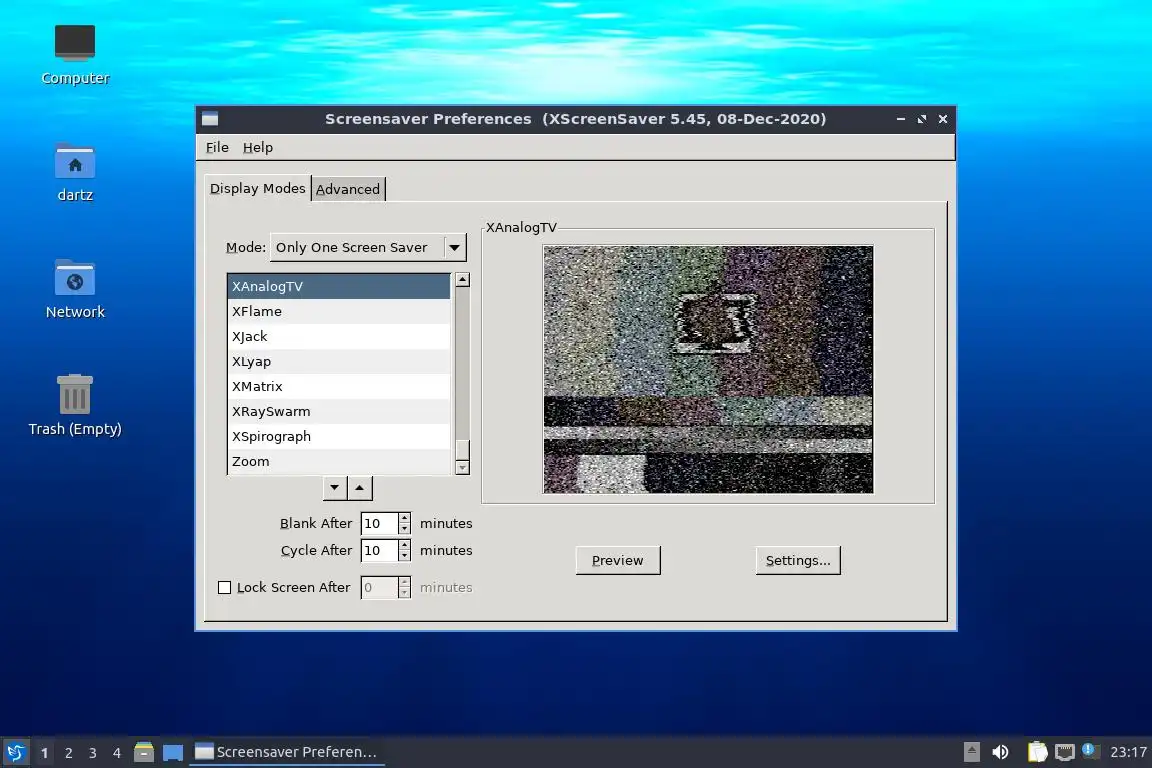Select XAnalogTV in the screensaver list
The width and height of the screenshot is (1152, 768).
(339, 287)
